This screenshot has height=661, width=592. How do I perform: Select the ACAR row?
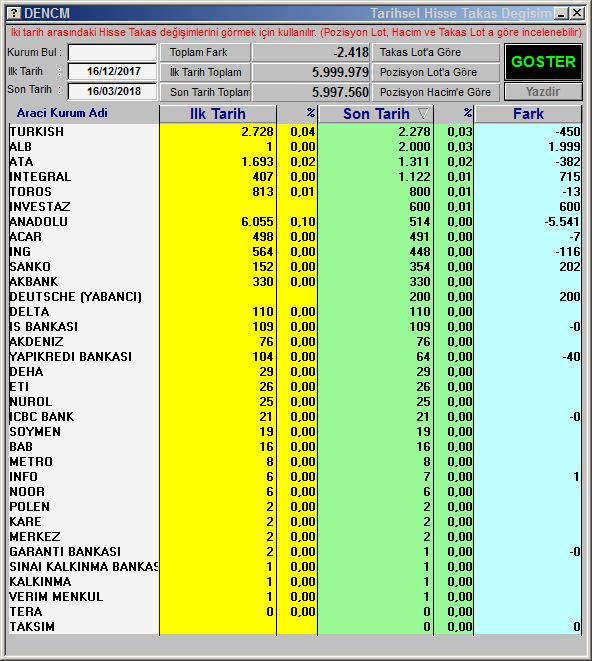point(295,236)
